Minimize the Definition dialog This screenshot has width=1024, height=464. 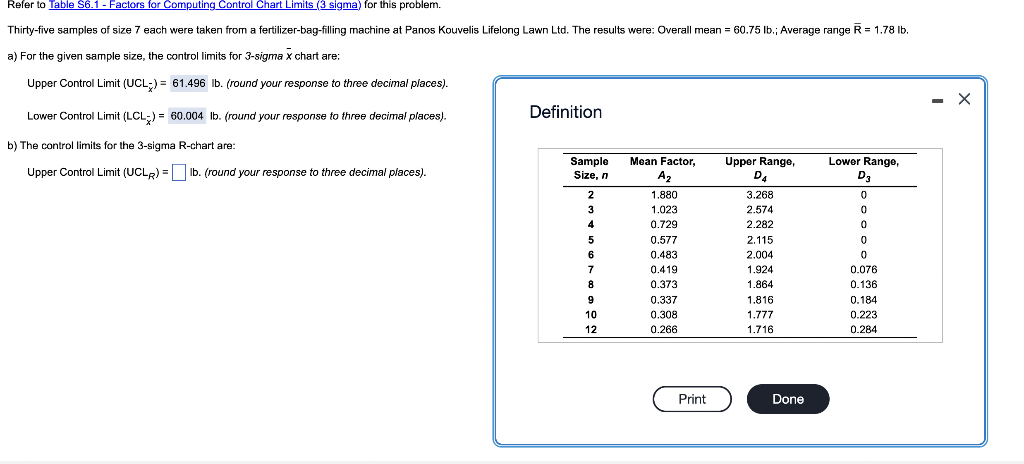point(937,100)
